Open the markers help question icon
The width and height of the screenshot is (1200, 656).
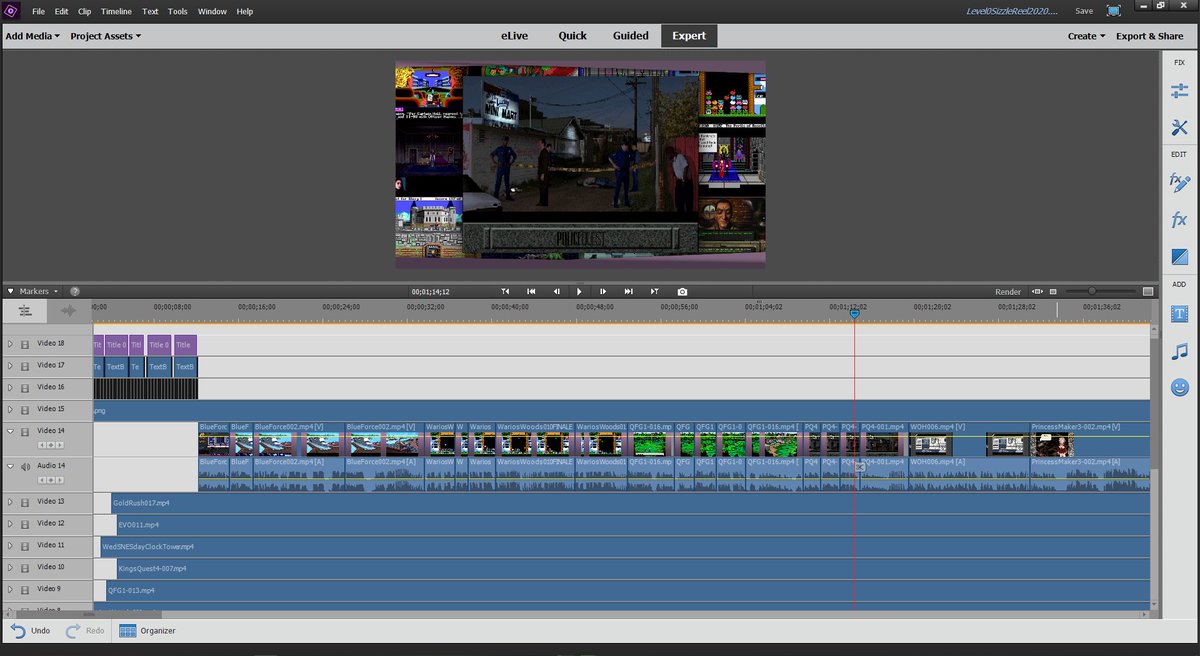pos(74,291)
